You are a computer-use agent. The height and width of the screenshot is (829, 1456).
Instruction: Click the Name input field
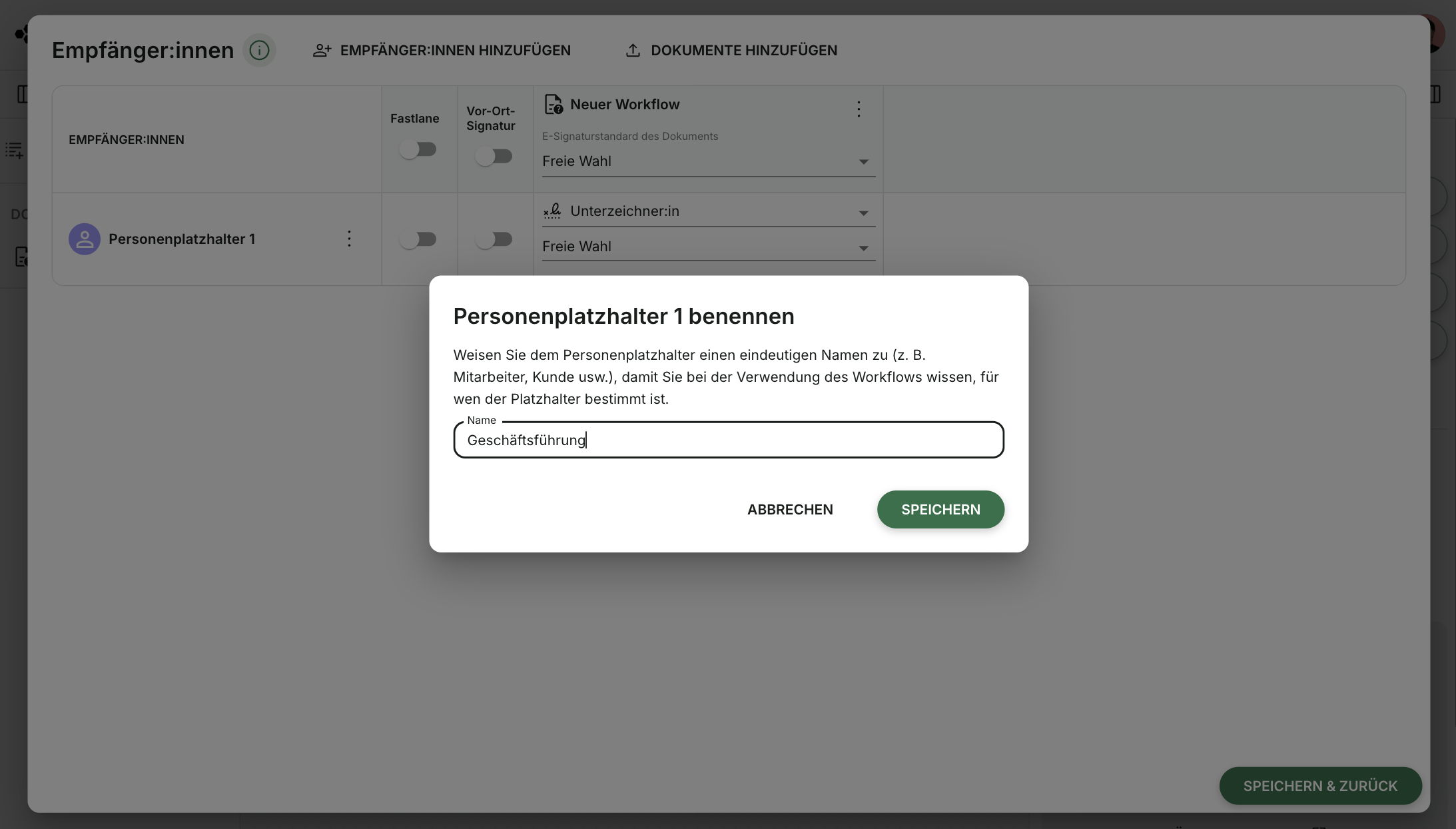tap(729, 440)
